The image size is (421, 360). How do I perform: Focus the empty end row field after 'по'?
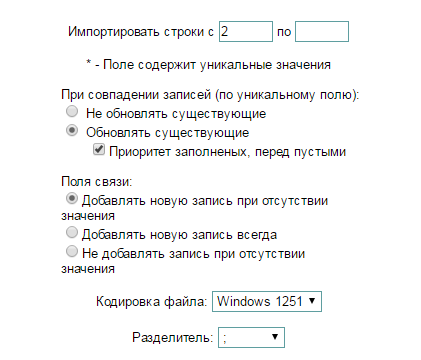point(322,32)
